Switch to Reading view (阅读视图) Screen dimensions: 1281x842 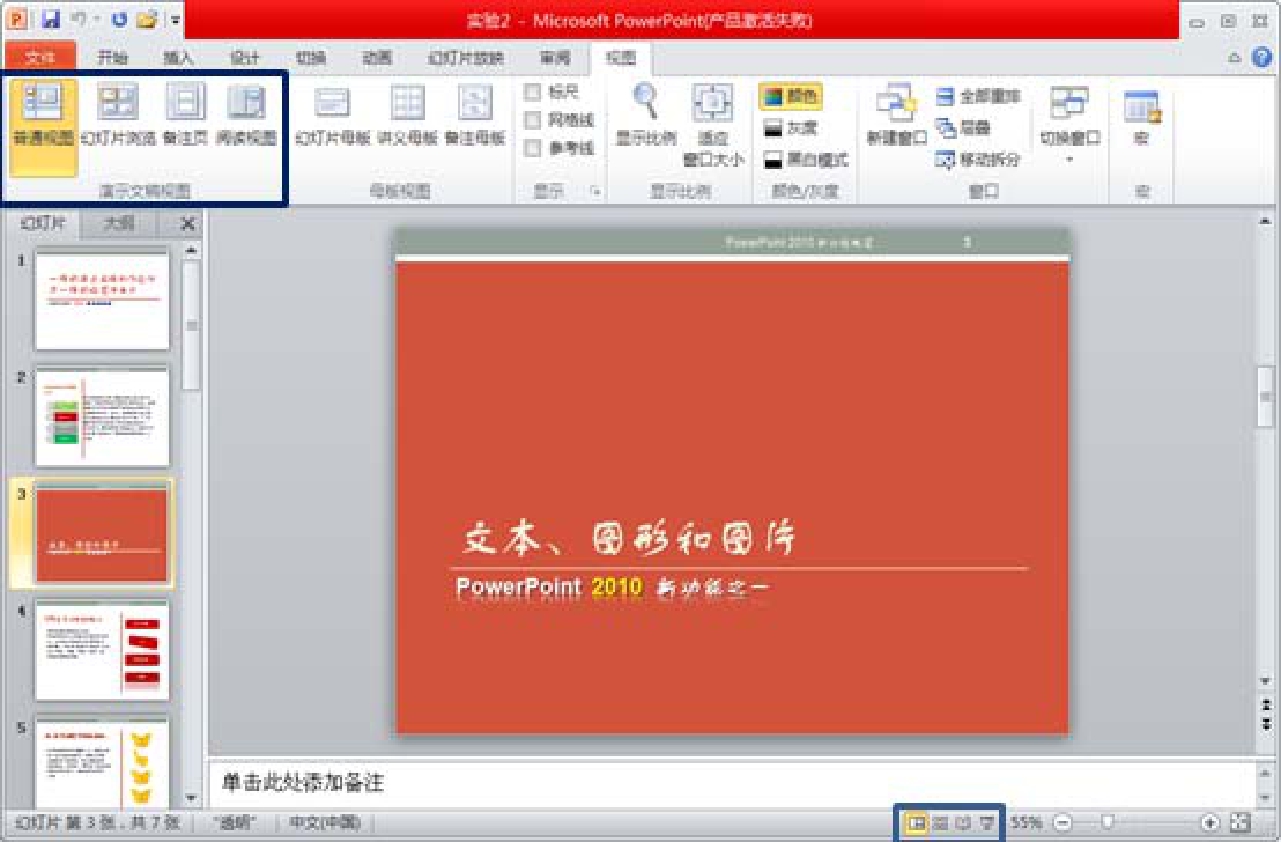[246, 117]
